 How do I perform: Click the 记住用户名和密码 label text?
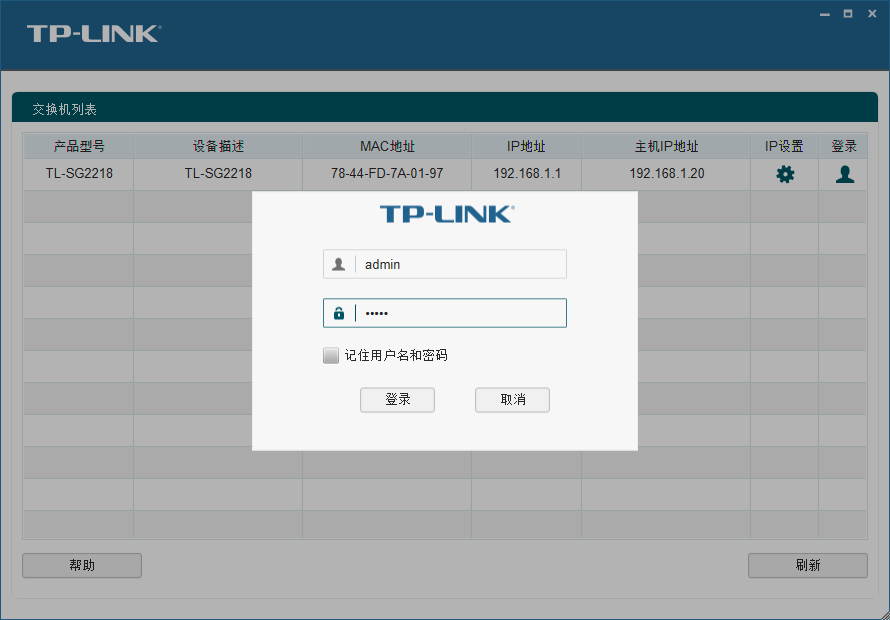click(x=396, y=355)
